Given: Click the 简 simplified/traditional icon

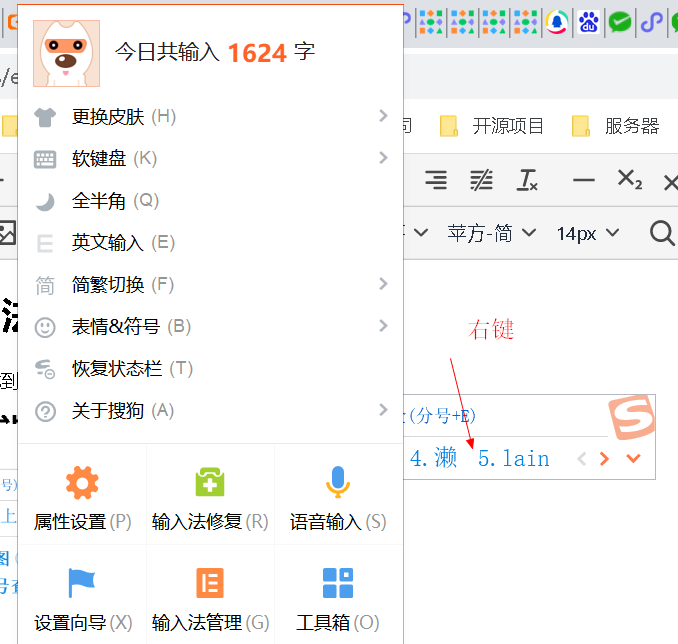Looking at the screenshot, I should [x=45, y=285].
